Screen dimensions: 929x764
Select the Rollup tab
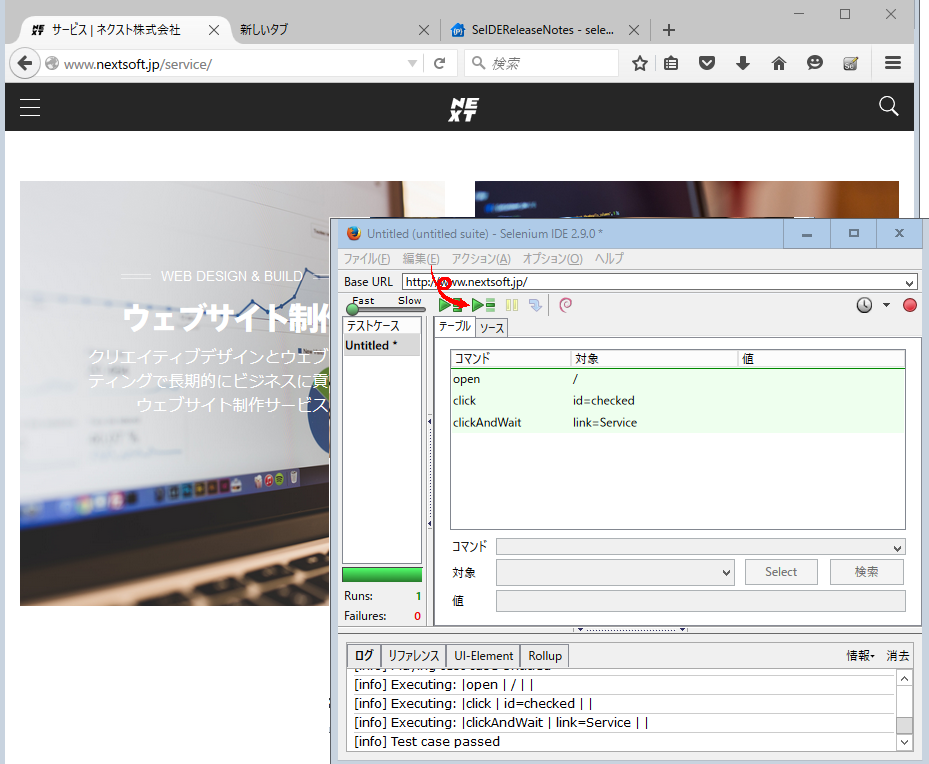(544, 656)
